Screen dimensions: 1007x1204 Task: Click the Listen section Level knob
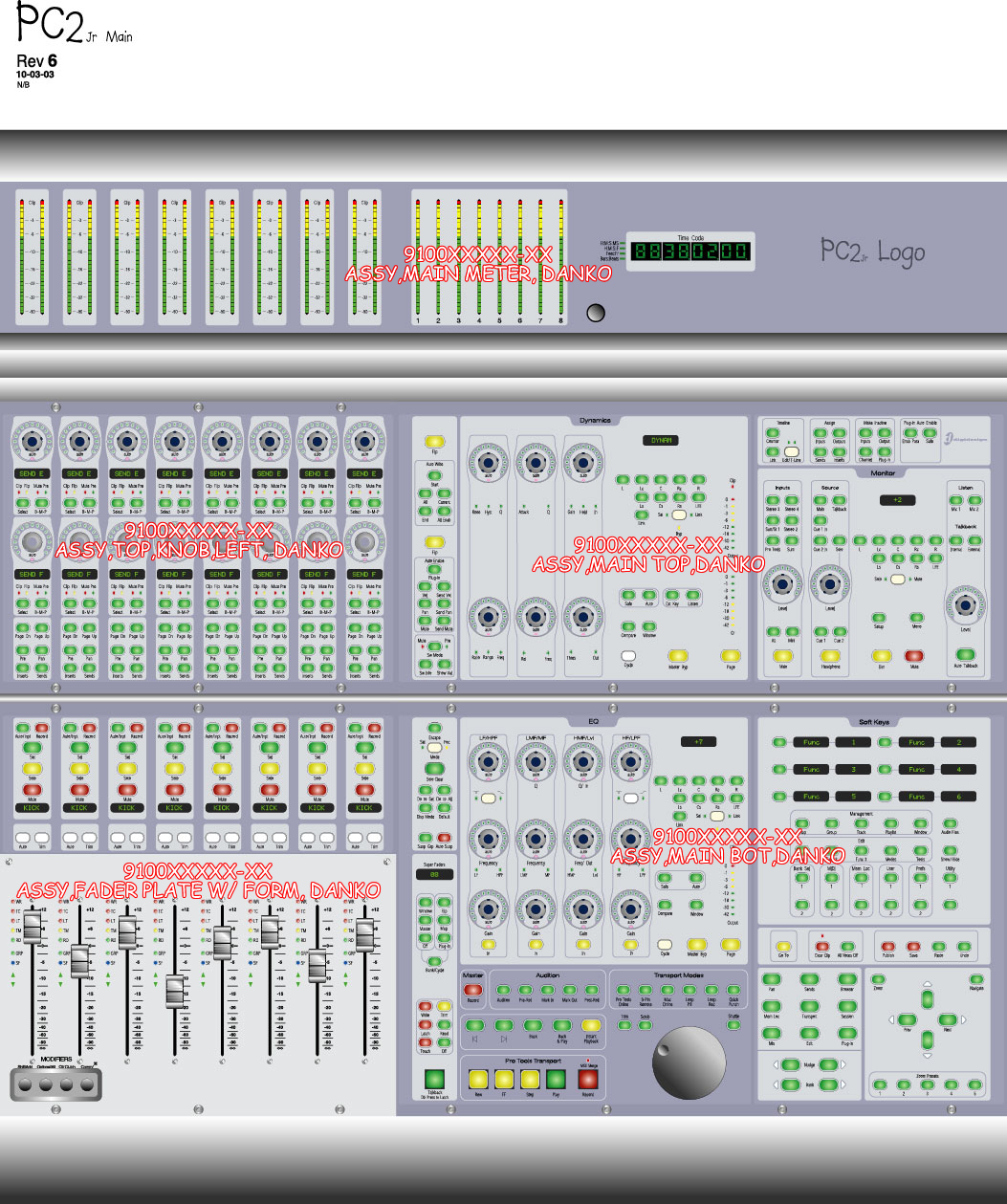click(965, 605)
